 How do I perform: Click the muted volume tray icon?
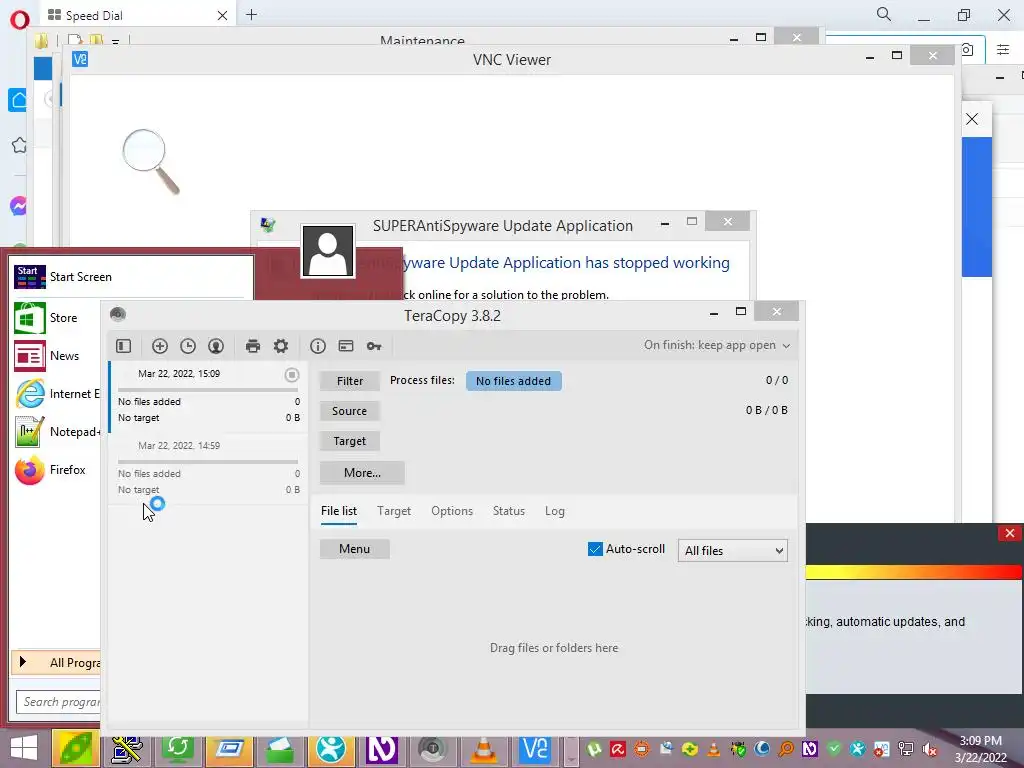(930, 749)
